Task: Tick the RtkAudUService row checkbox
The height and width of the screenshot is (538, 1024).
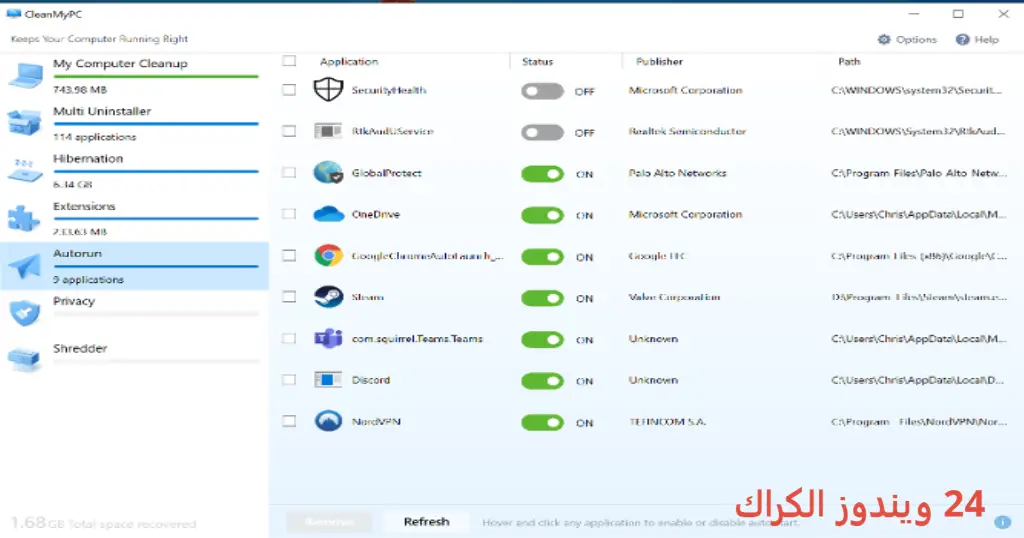Action: tap(289, 131)
